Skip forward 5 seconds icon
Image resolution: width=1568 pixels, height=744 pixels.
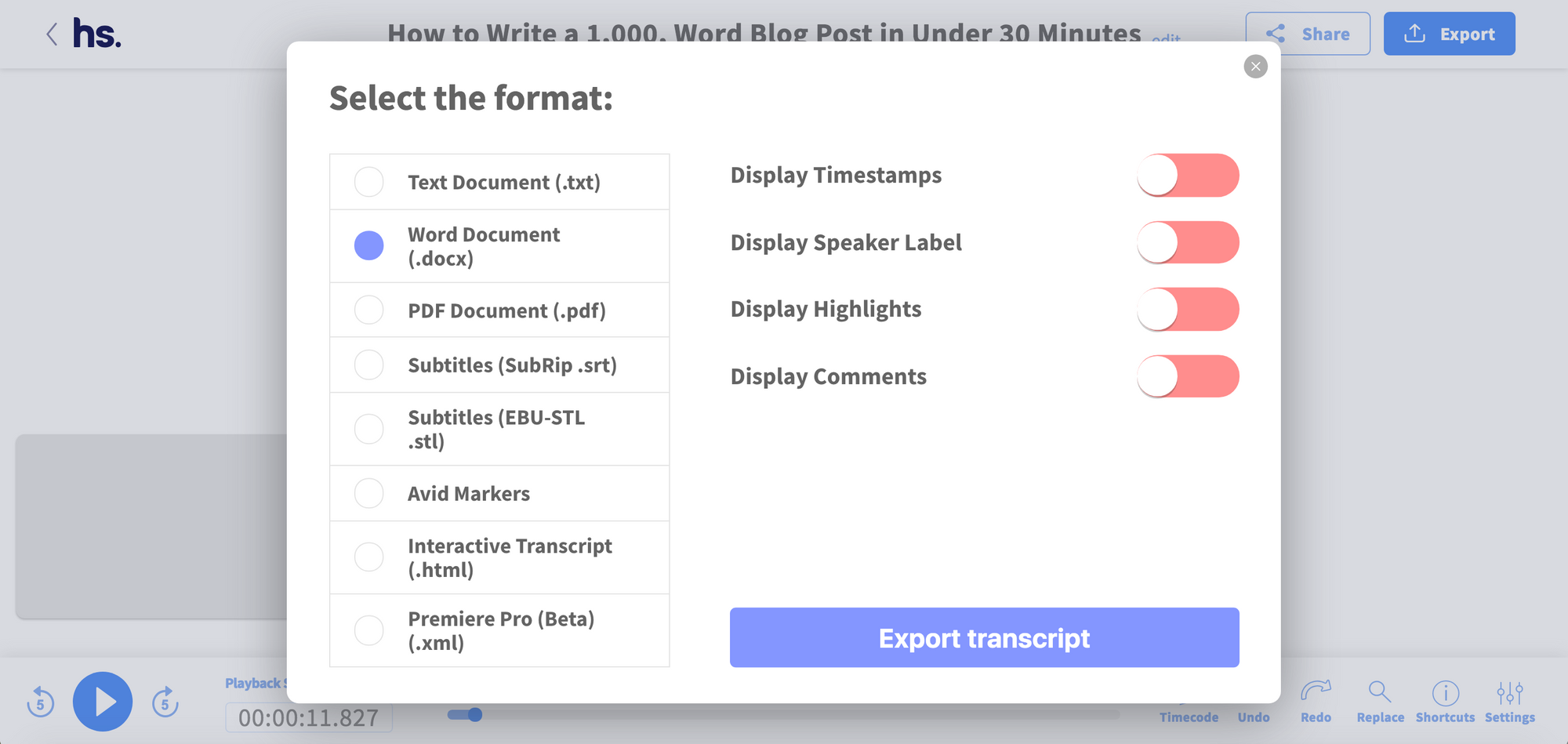[165, 702]
